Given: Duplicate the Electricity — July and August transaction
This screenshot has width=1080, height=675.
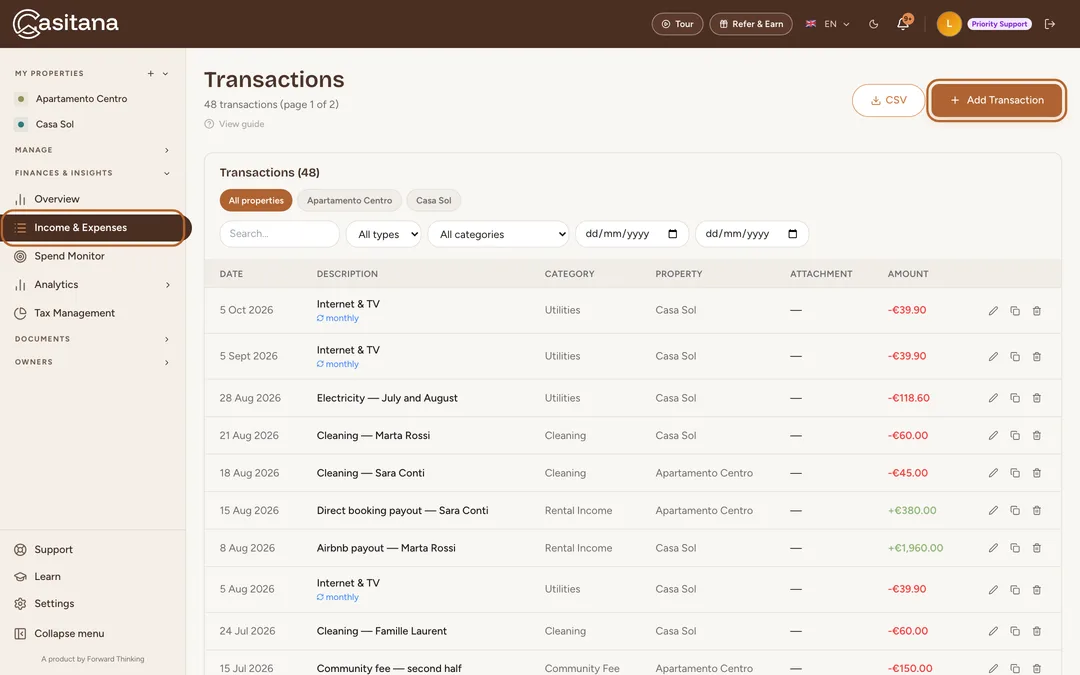Looking at the screenshot, I should [x=1015, y=398].
